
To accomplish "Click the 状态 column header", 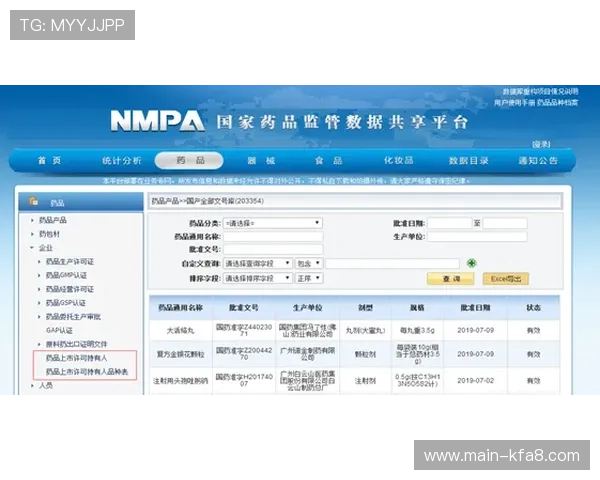I will click(x=533, y=308).
